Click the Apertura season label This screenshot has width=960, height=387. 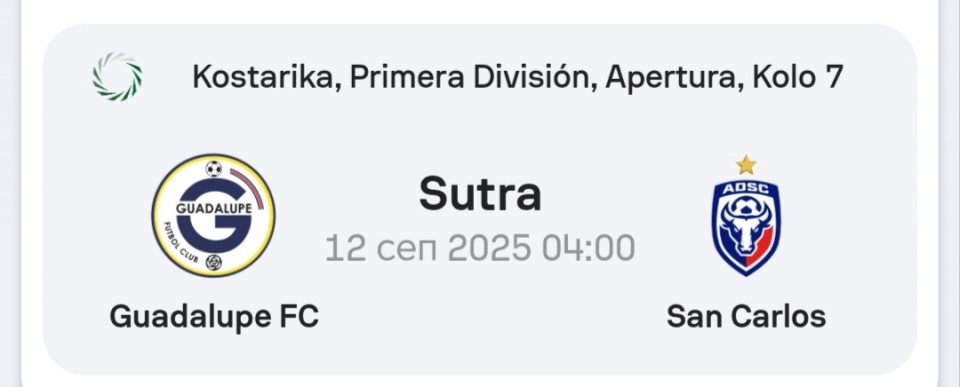(673, 78)
